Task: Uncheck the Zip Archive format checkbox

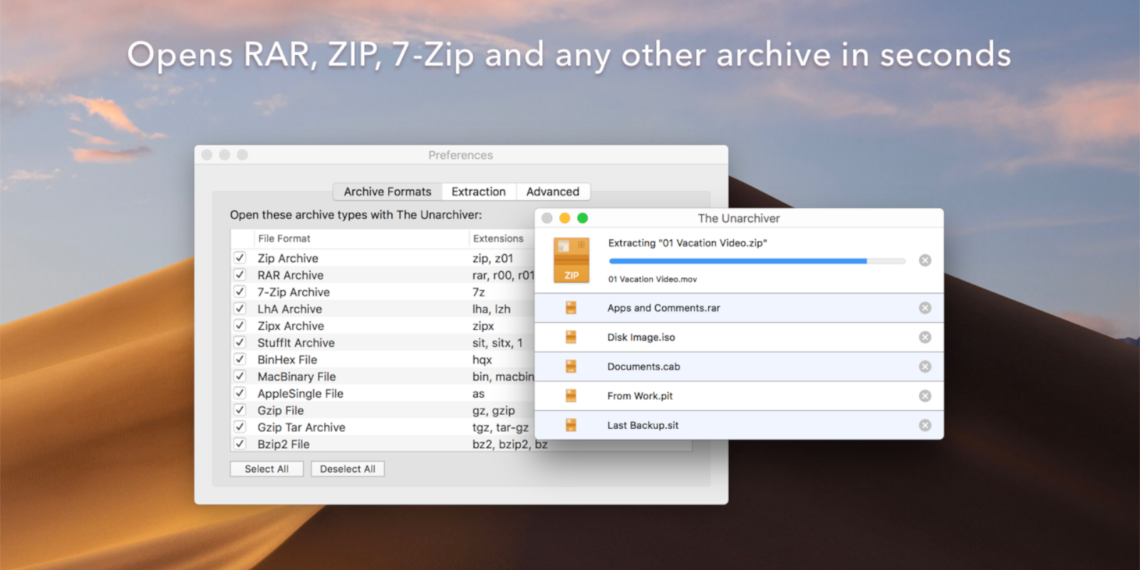Action: pos(240,258)
